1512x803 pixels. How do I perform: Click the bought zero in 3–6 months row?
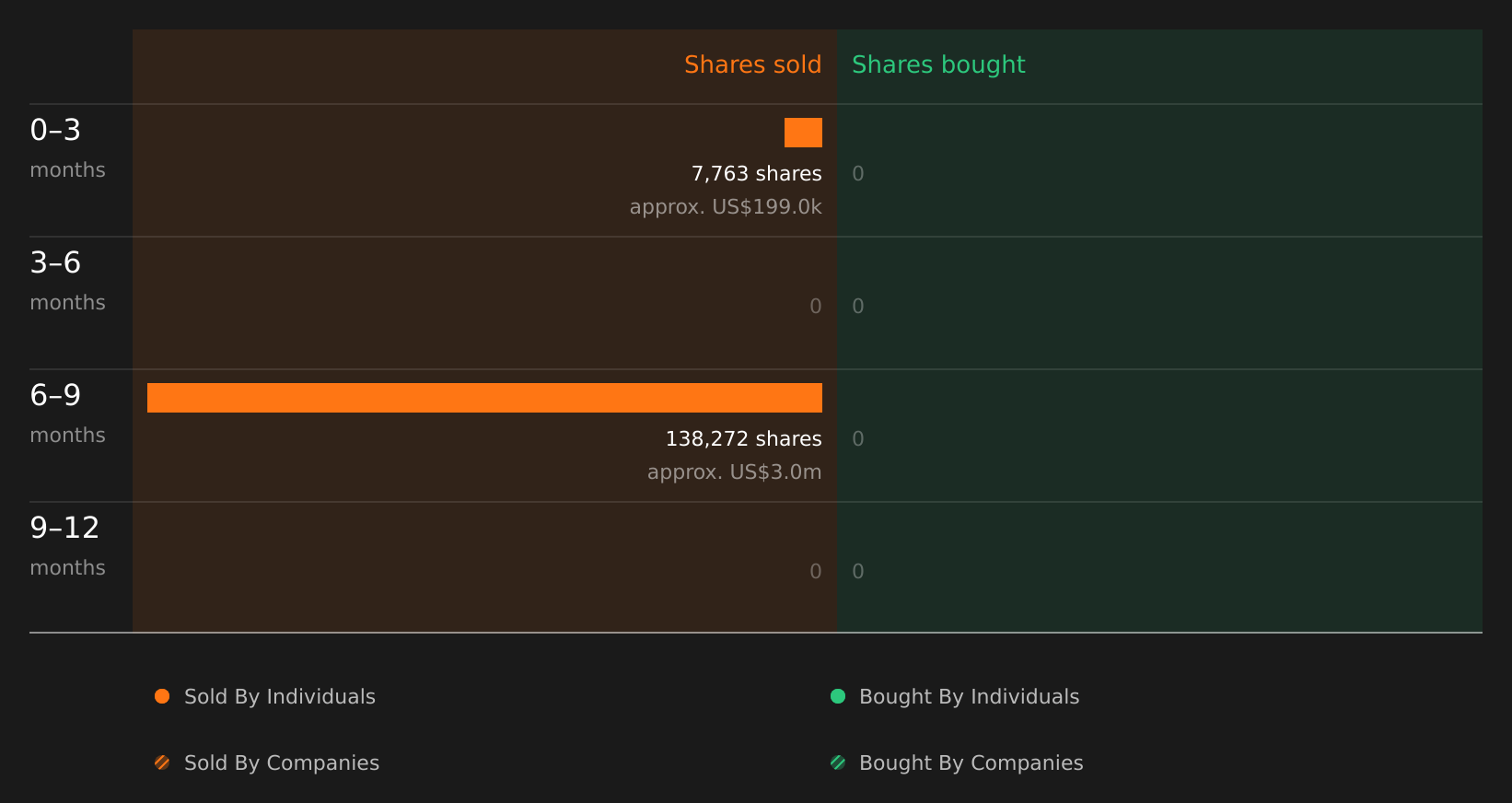click(x=858, y=306)
